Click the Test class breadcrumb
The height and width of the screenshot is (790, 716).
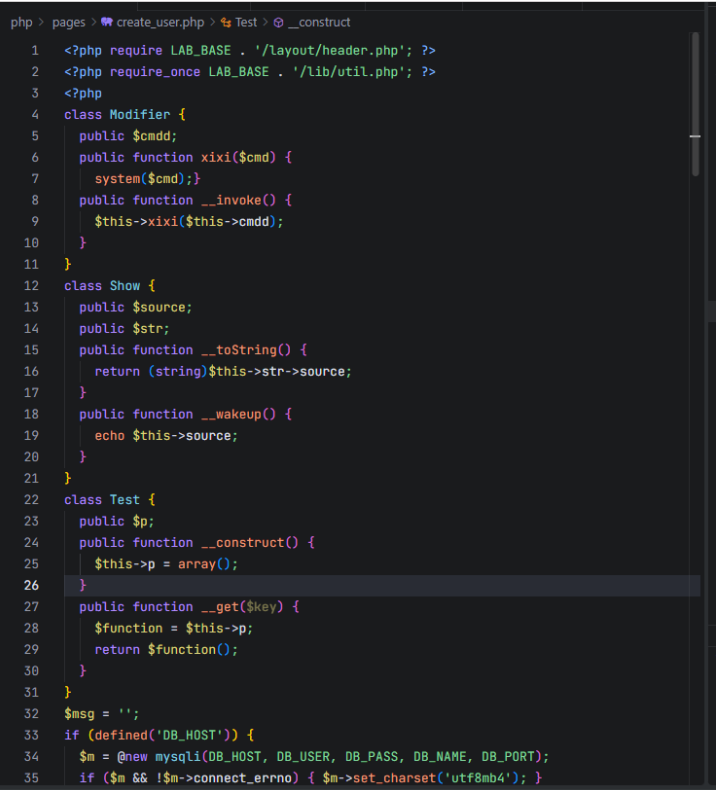point(246,23)
